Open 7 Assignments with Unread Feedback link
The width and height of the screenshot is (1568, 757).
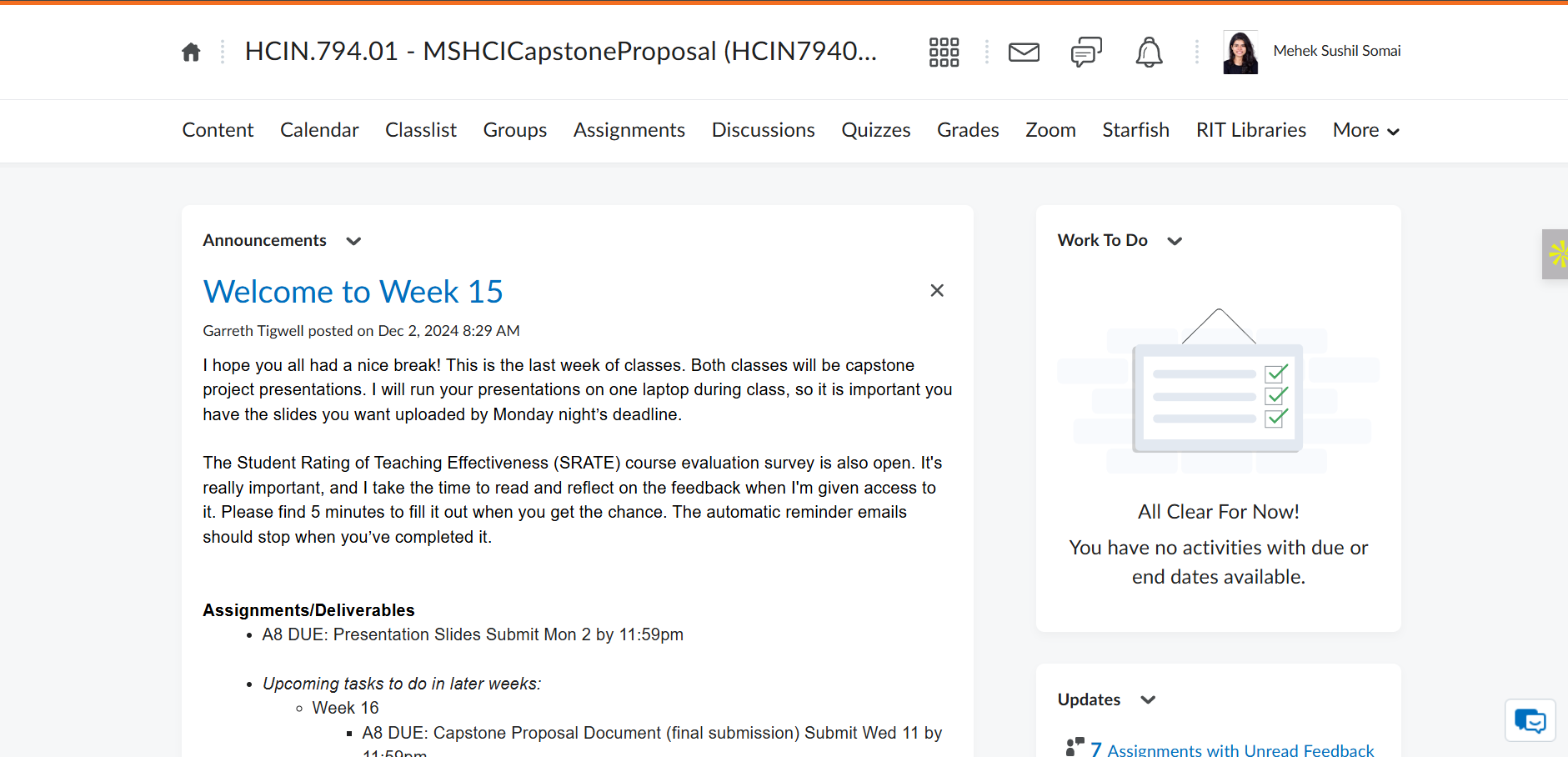tap(1231, 749)
